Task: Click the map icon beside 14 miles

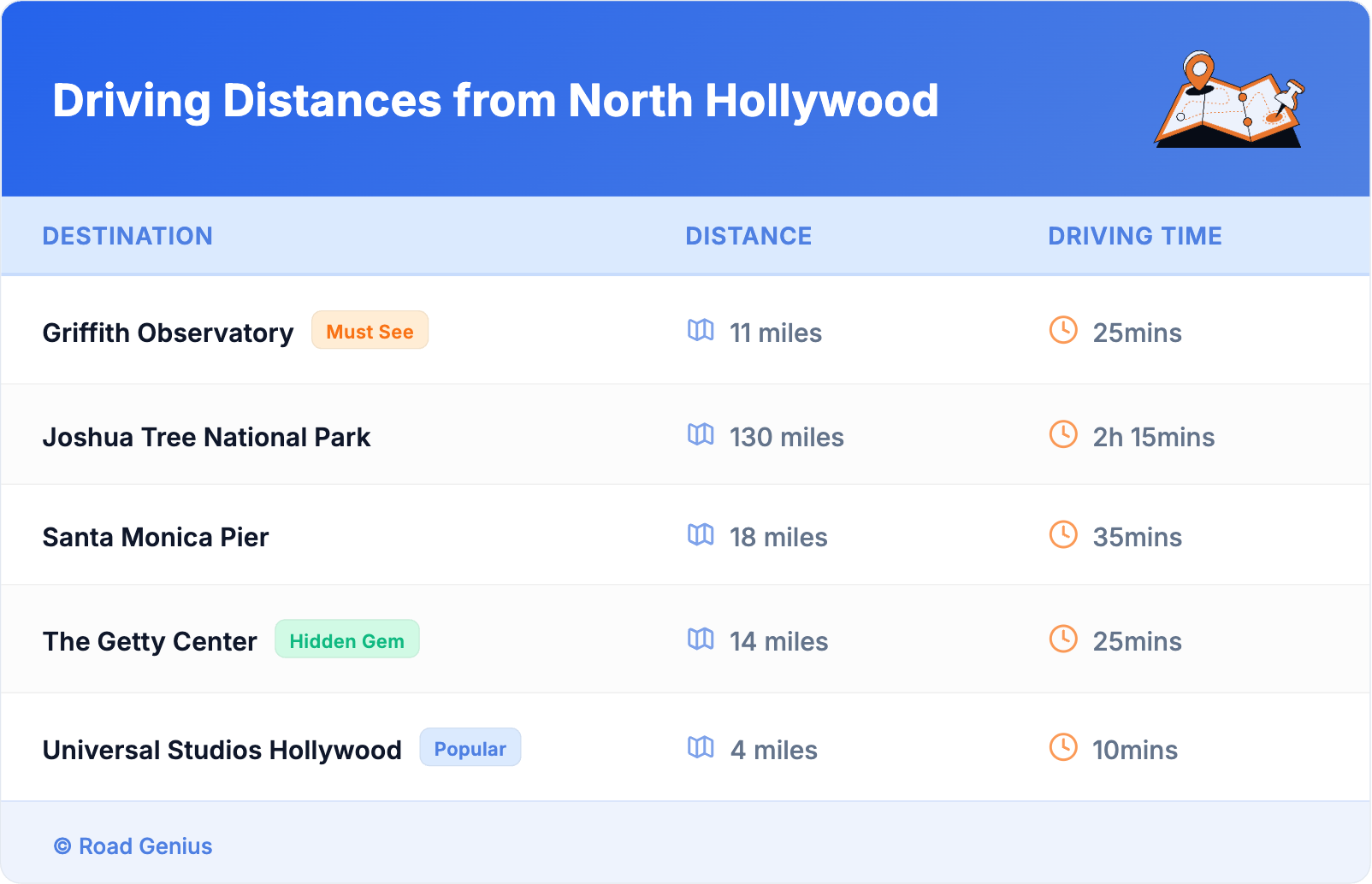Action: point(701,639)
